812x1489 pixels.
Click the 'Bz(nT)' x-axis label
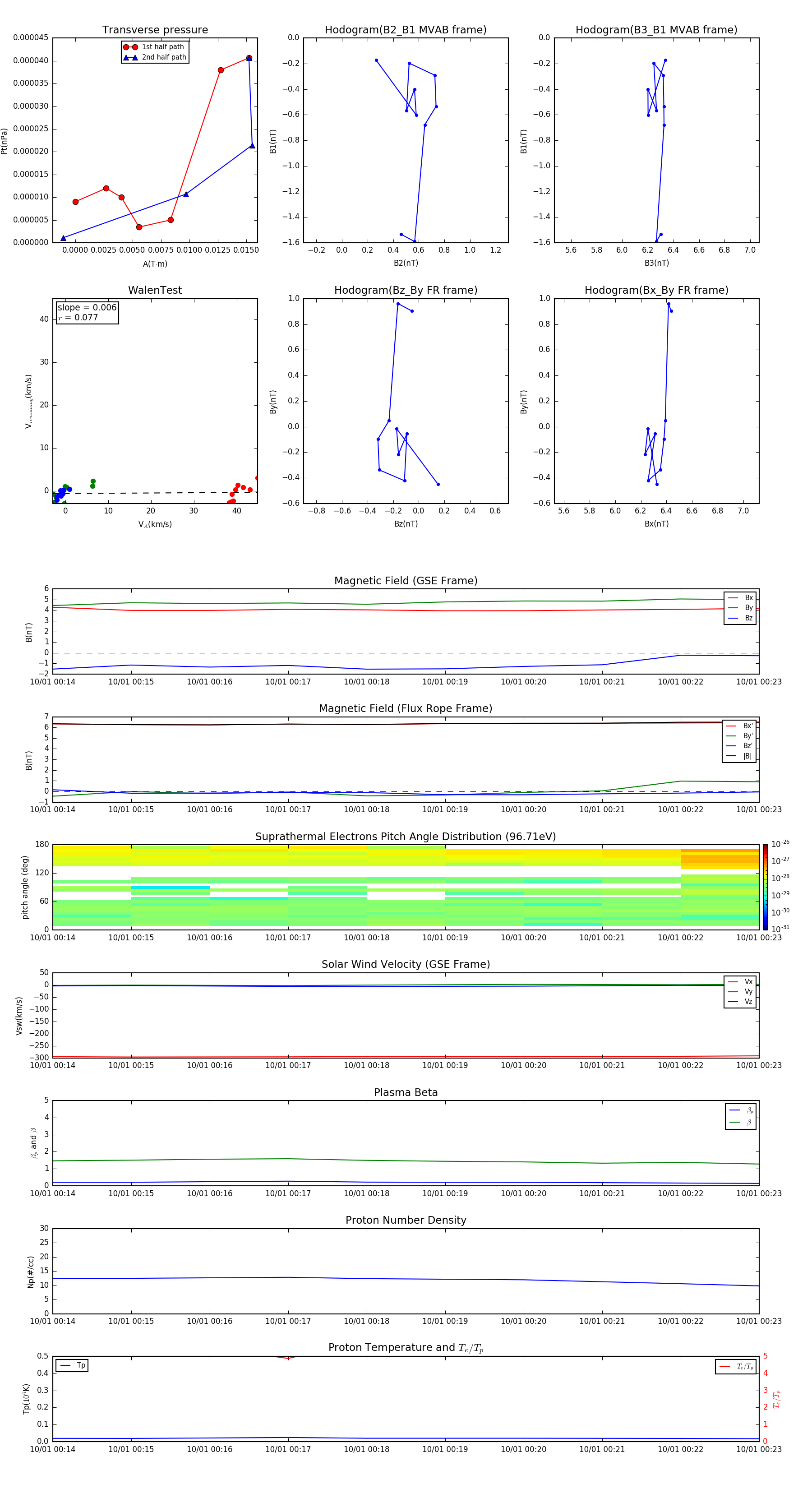[x=406, y=524]
